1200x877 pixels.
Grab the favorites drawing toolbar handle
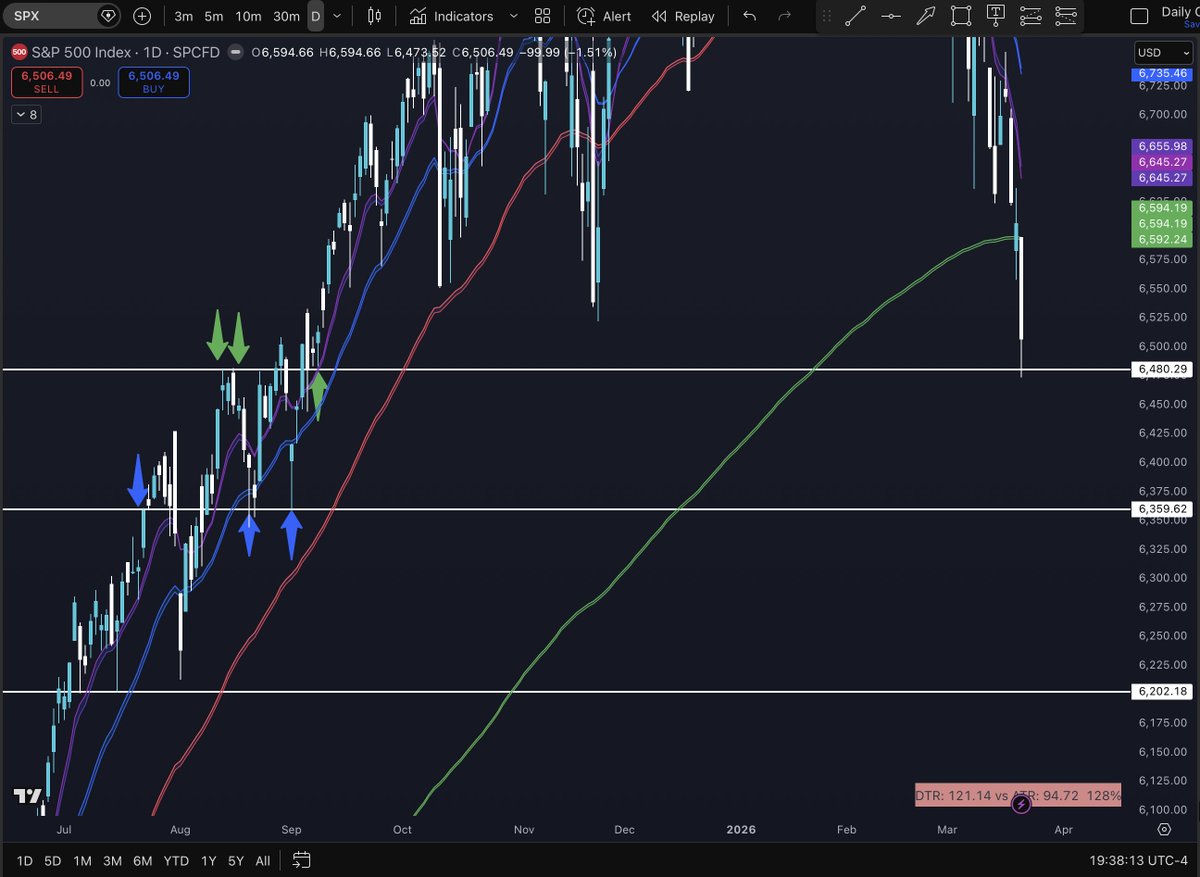point(826,16)
